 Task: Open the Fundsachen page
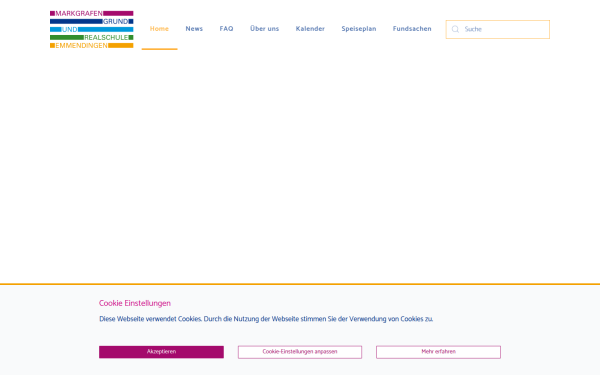(x=412, y=29)
